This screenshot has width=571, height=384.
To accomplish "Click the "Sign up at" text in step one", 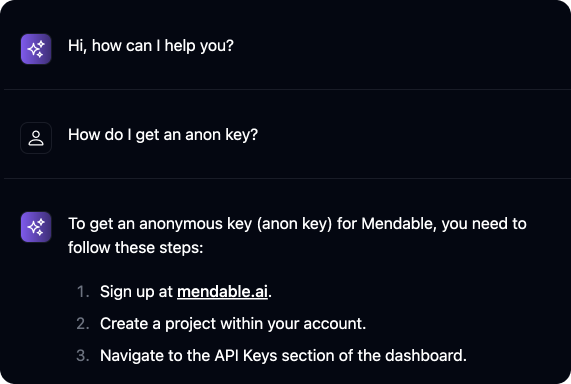I will pos(136,292).
